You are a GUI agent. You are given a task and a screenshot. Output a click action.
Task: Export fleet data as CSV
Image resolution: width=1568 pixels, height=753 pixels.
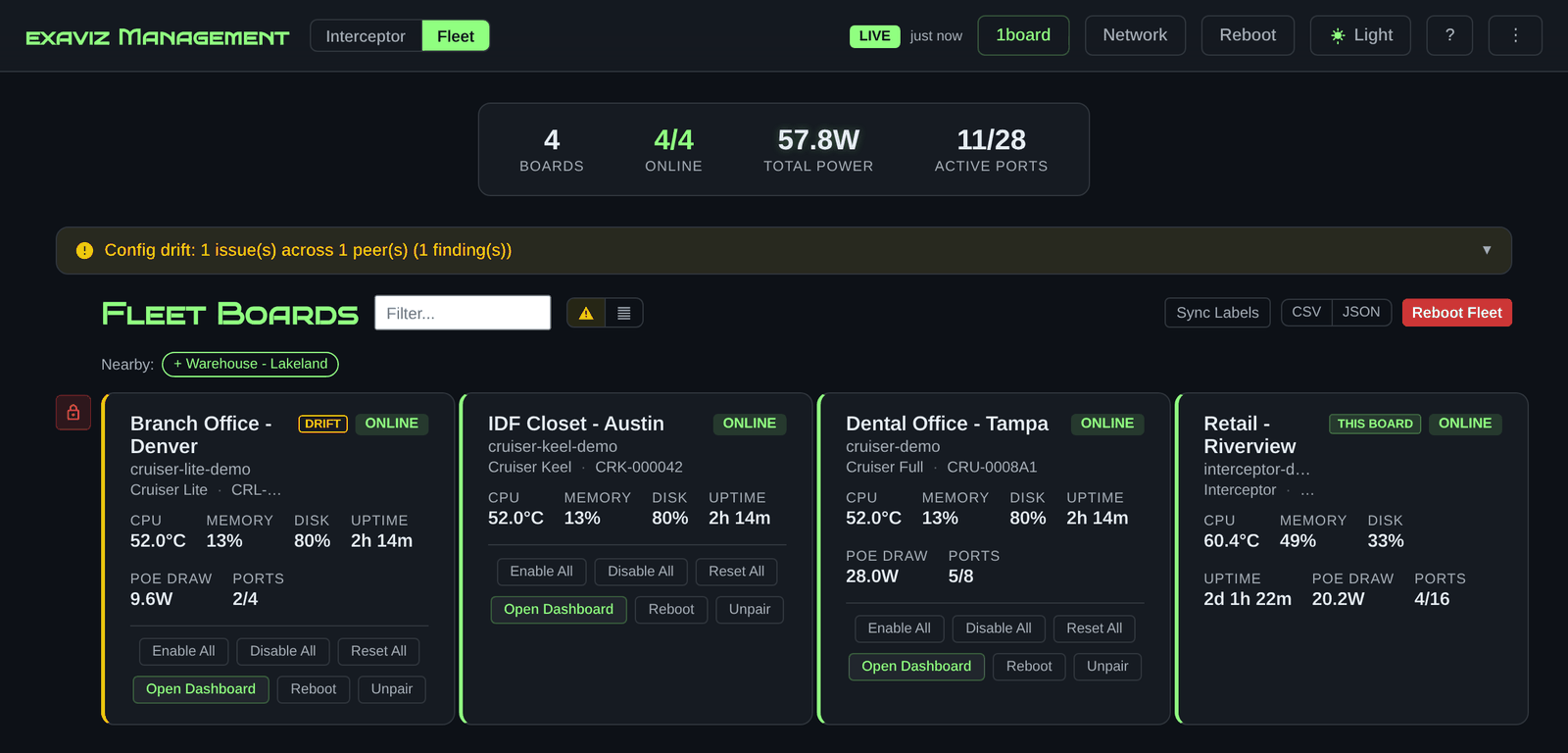click(x=1306, y=312)
